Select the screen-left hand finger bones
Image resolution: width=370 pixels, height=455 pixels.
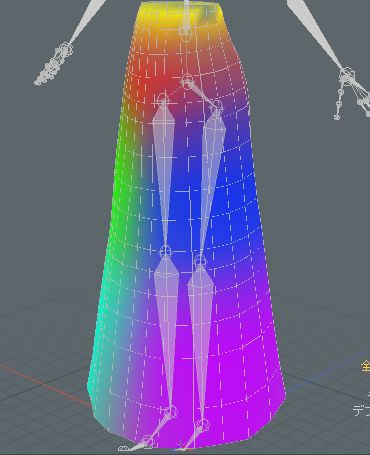[50, 69]
